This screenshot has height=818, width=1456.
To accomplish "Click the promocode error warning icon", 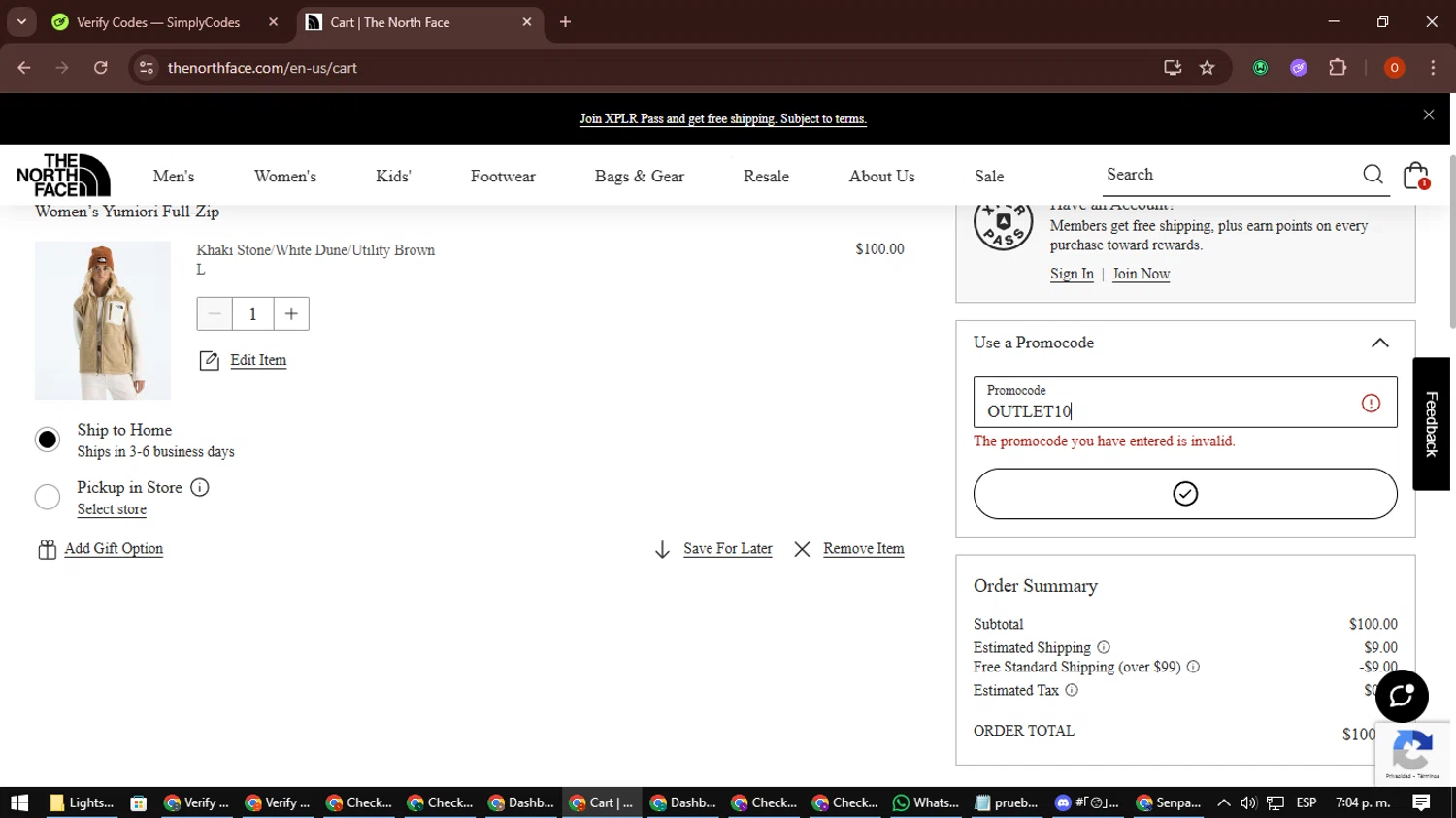I will click(x=1371, y=403).
